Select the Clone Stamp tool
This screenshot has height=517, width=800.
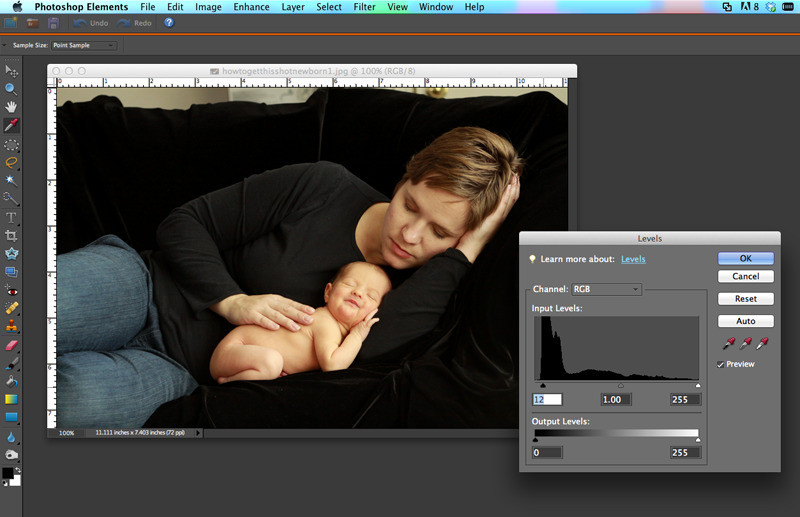pyautogui.click(x=11, y=326)
